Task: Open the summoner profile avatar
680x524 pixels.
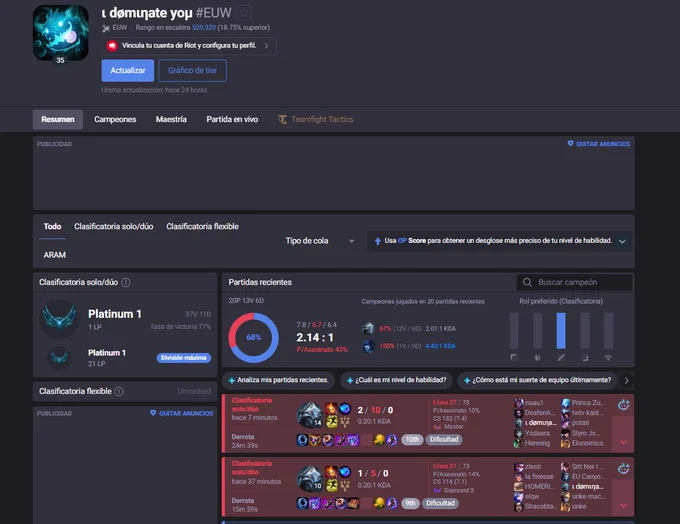Action: [61, 33]
